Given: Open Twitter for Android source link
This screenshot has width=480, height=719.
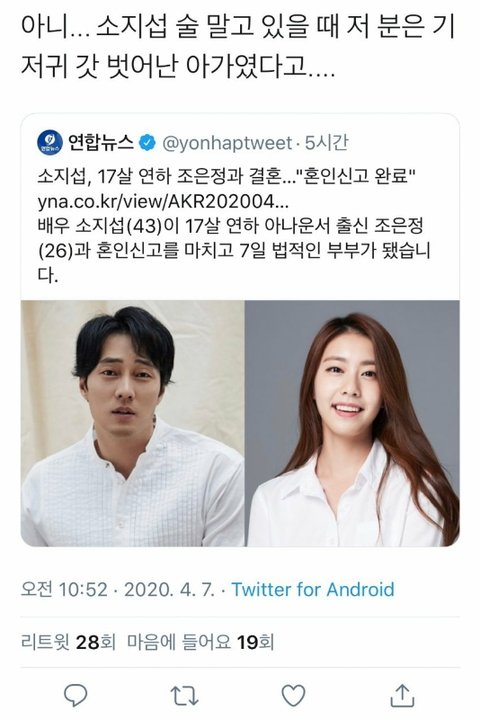Looking at the screenshot, I should click(x=313, y=589).
